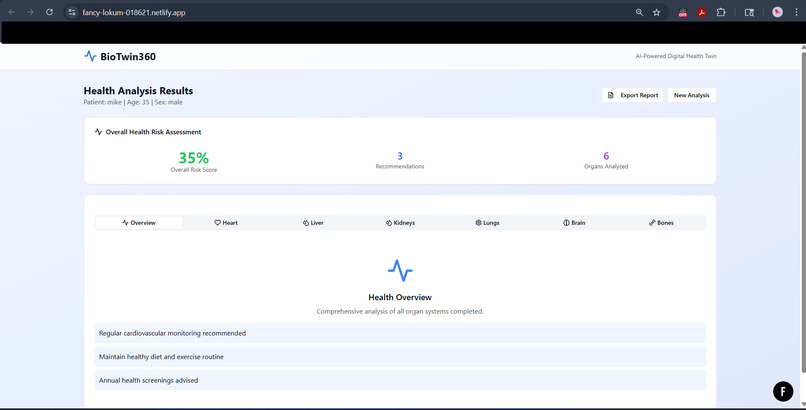Switch to the Brain tab
Image resolution: width=806 pixels, height=410 pixels.
point(574,222)
